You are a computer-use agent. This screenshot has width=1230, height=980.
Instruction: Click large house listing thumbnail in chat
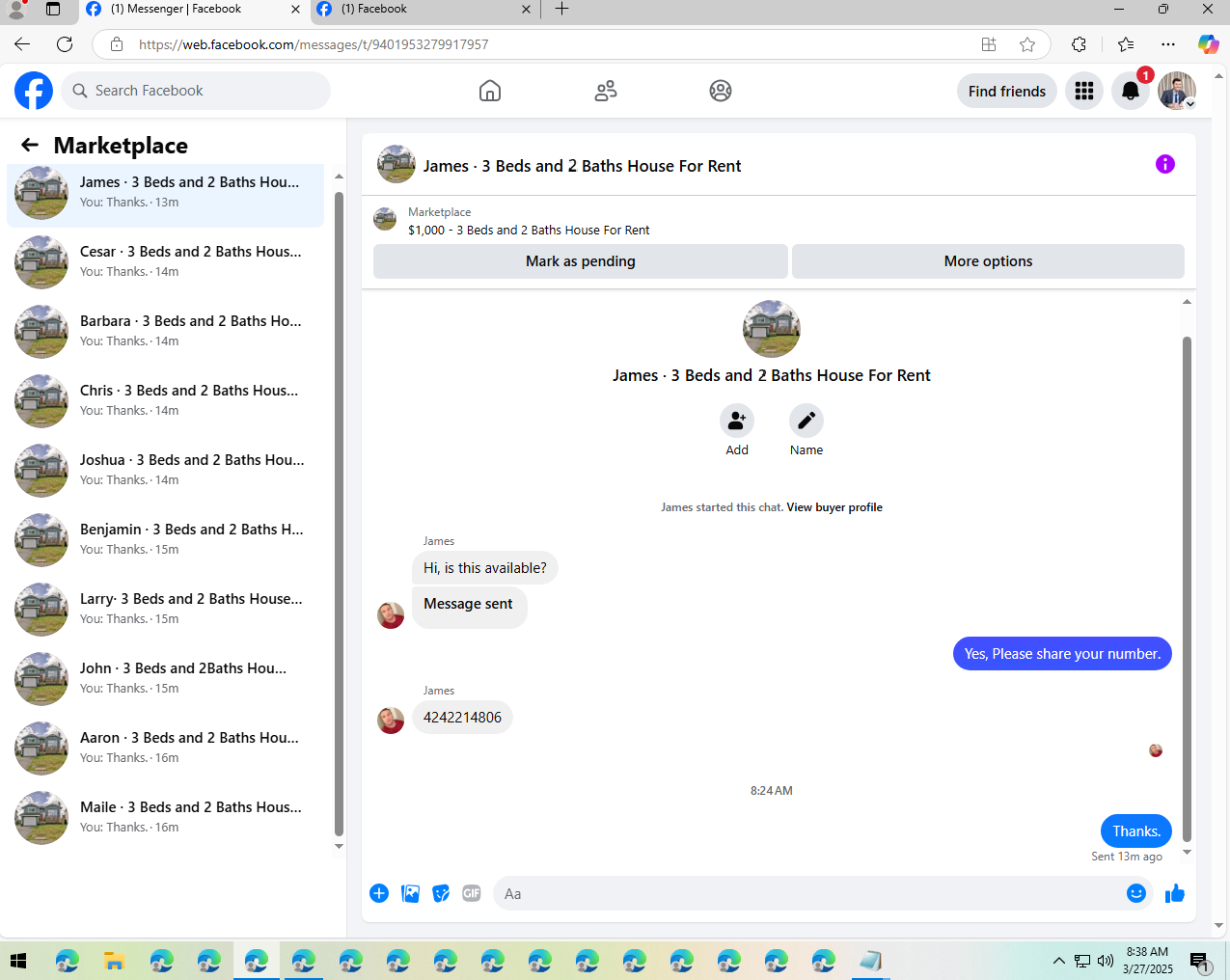pyautogui.click(x=772, y=329)
